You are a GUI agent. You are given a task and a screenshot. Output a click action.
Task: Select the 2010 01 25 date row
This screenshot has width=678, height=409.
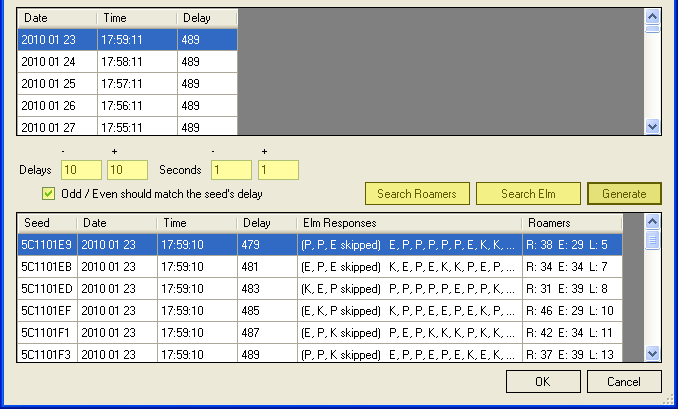click(56, 84)
